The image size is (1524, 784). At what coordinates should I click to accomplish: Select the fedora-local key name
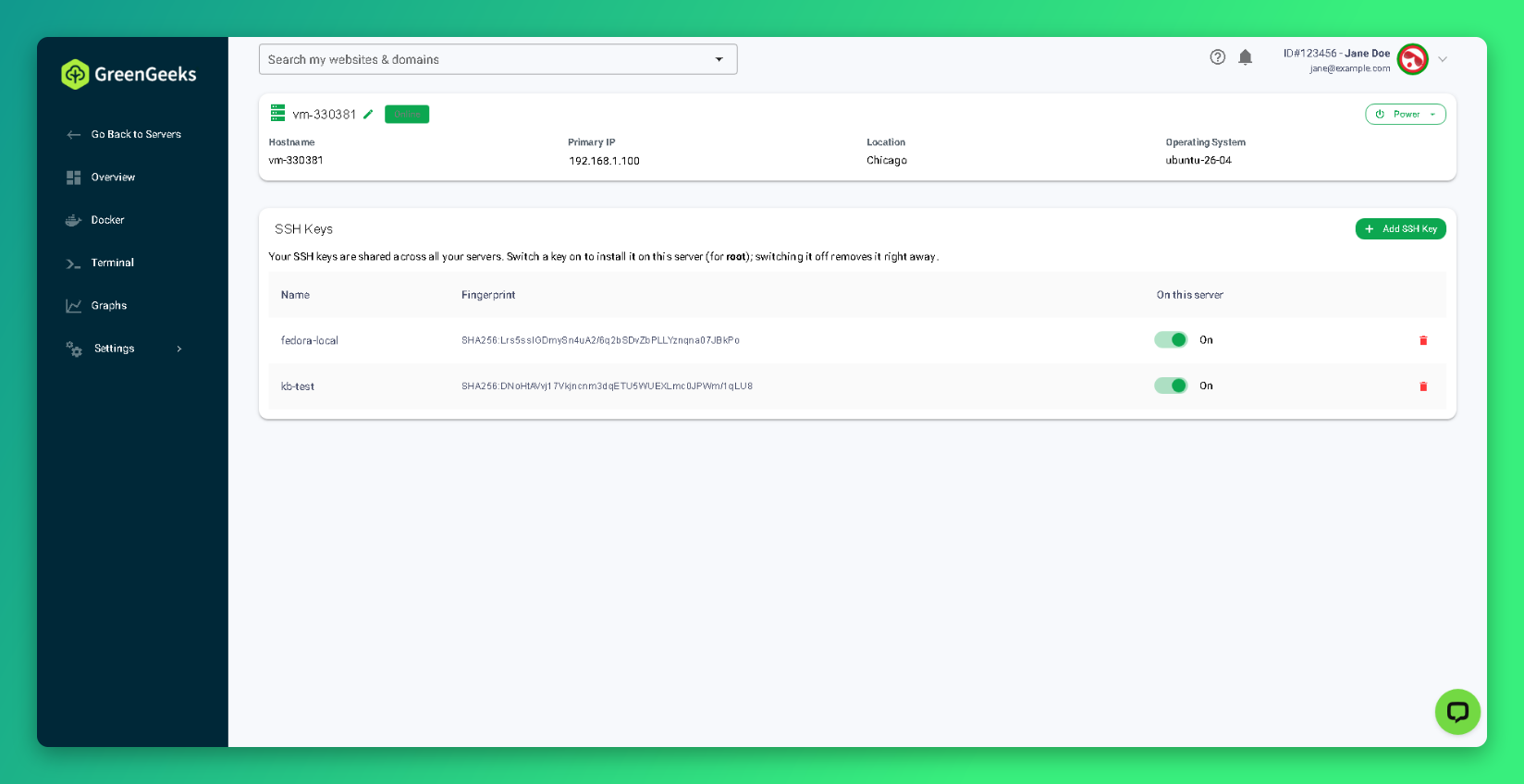coord(310,341)
